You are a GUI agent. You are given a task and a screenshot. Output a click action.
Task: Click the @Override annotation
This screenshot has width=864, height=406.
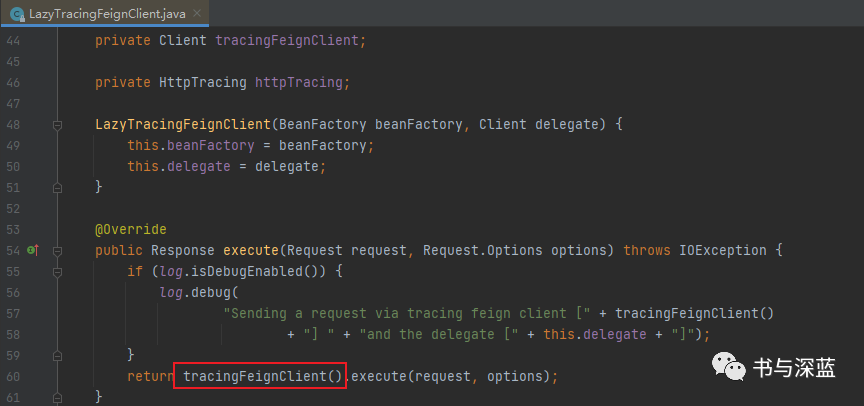[131, 230]
